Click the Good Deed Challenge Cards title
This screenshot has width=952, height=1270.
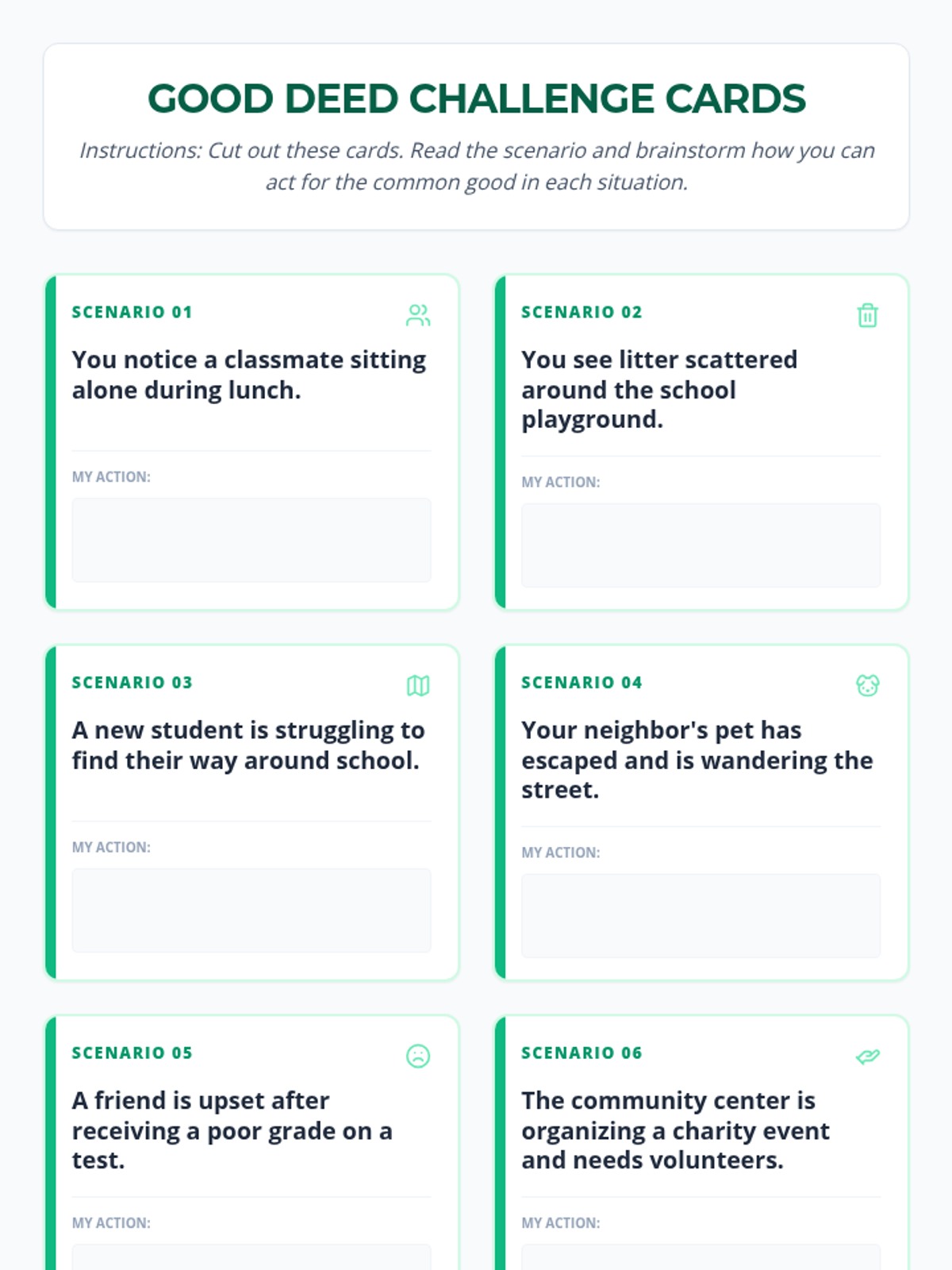click(x=476, y=98)
